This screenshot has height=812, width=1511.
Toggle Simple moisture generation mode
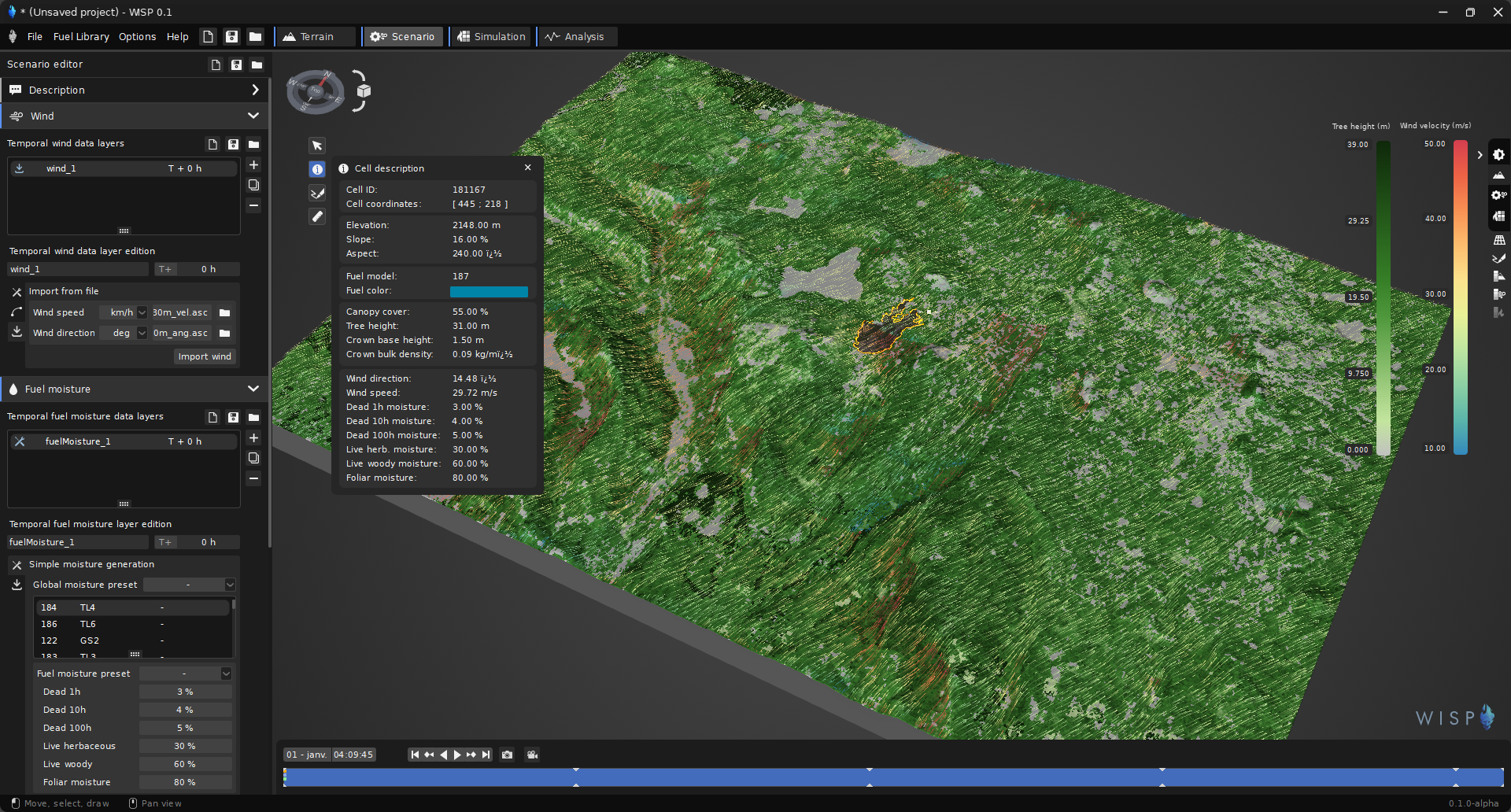tap(17, 565)
